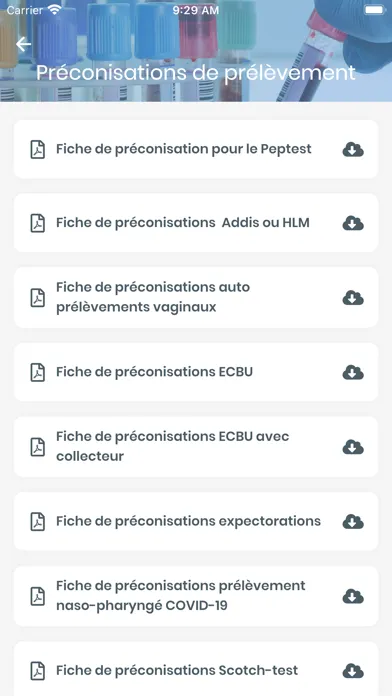The height and width of the screenshot is (696, 392).
Task: Click PDF icon of Peptest fiche
Action: click(x=38, y=150)
